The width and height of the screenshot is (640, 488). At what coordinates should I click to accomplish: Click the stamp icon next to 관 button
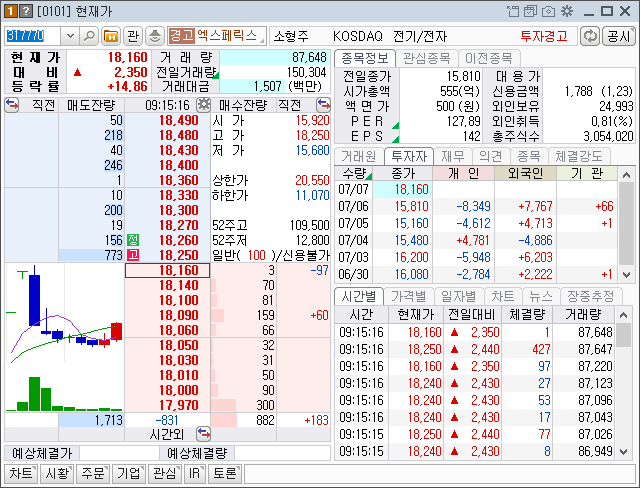[x=154, y=36]
